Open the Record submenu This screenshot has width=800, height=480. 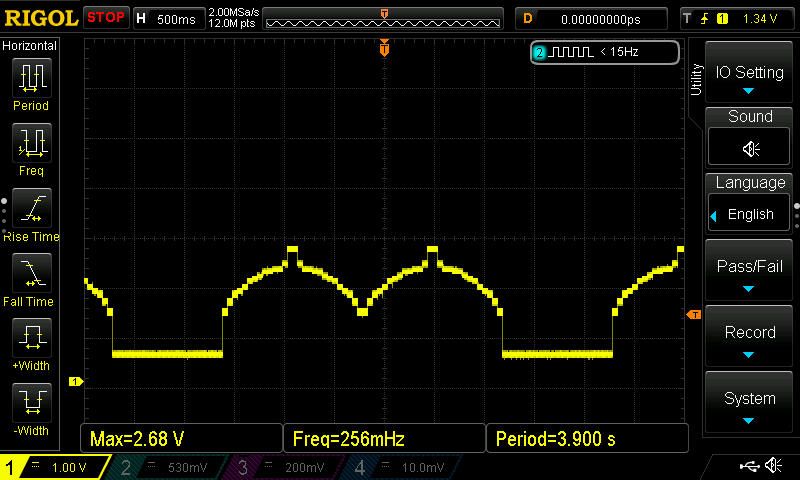750,338
